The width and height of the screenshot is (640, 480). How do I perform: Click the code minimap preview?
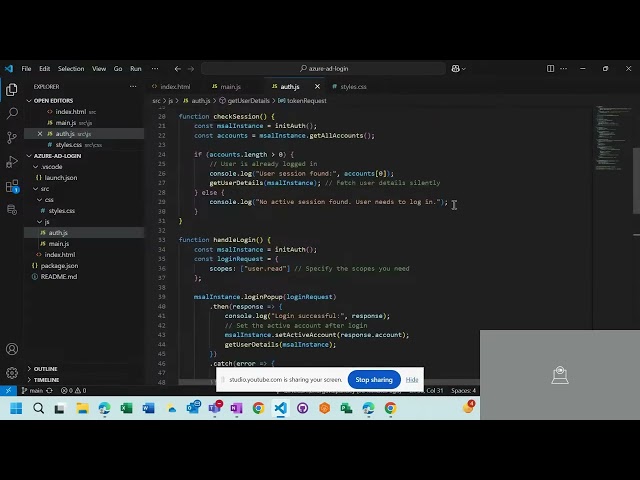[x=611, y=138]
